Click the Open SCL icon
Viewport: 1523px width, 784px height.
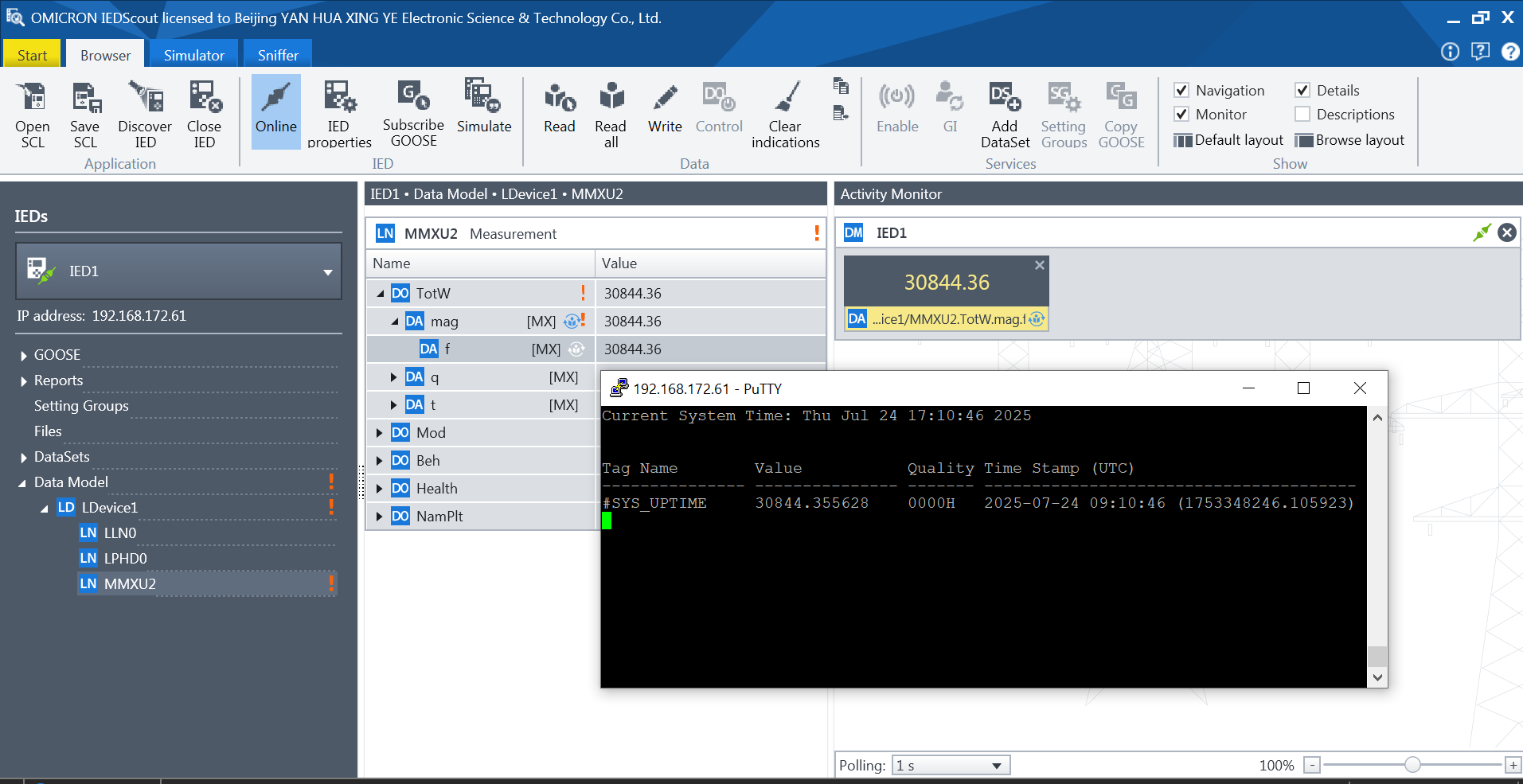pos(33,98)
